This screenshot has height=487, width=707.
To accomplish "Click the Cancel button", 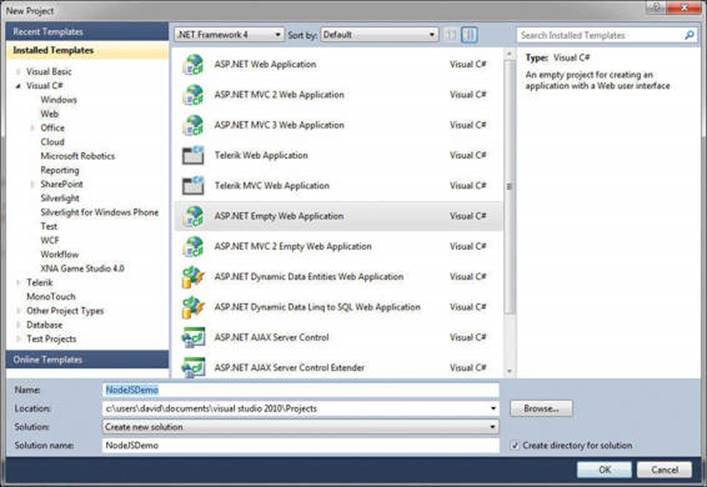I will pyautogui.click(x=664, y=469).
